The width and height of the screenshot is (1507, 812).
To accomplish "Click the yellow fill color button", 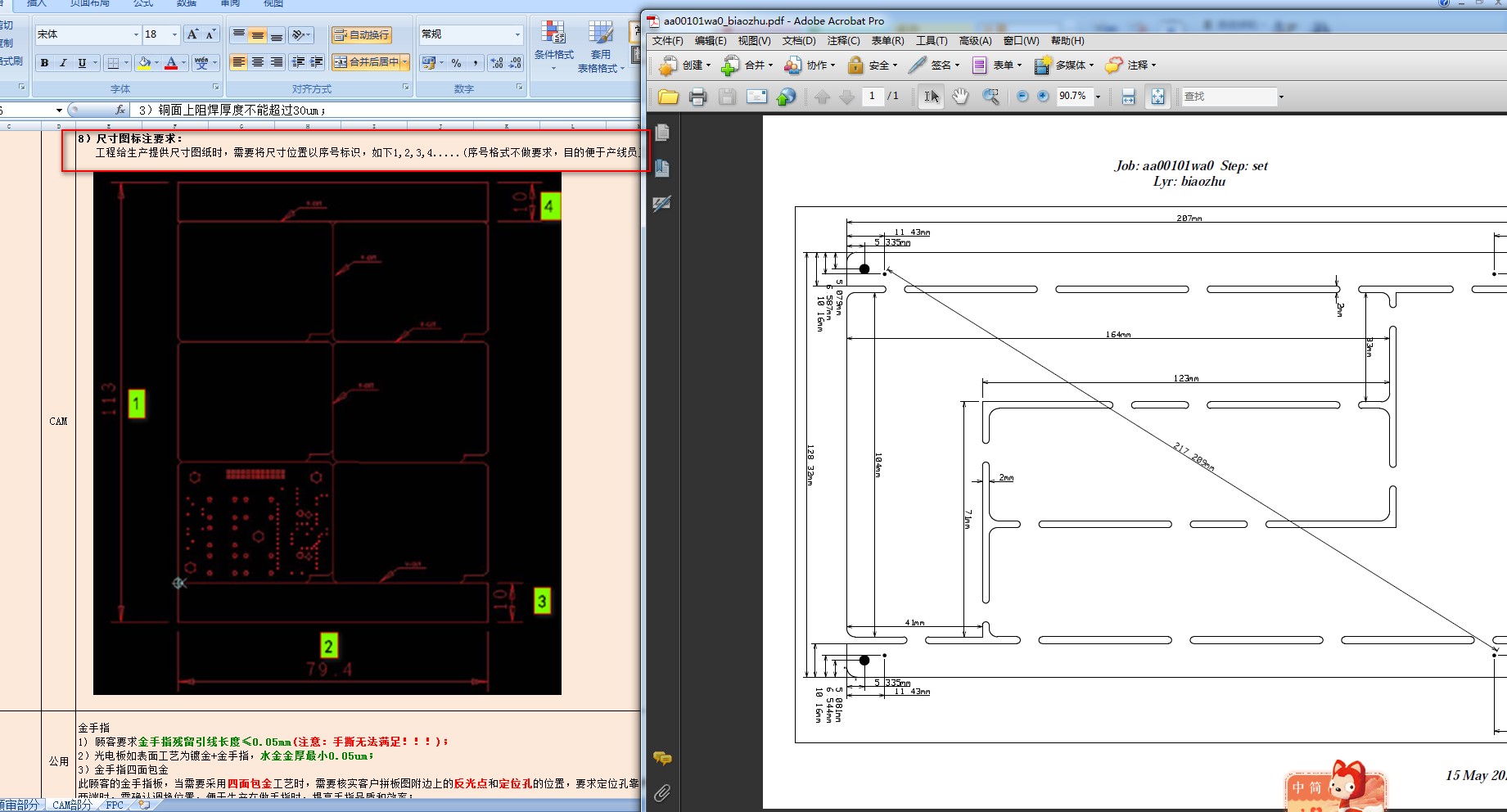I will click(145, 63).
